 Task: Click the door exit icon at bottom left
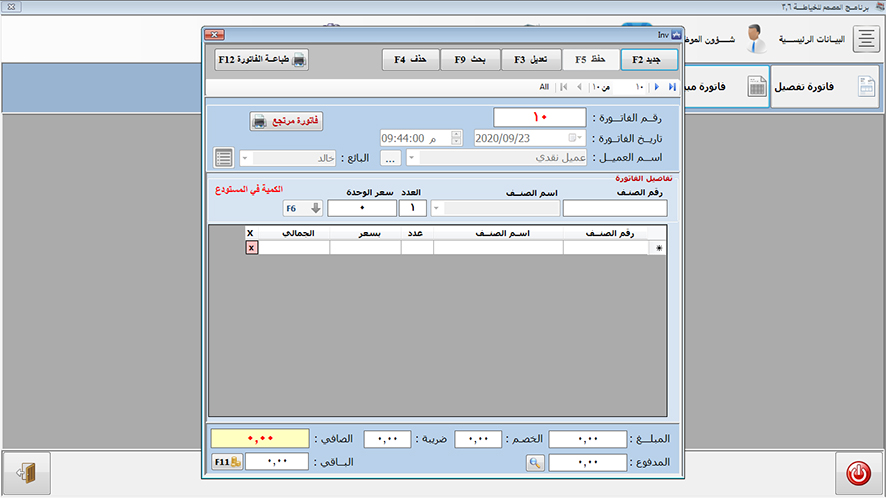tap(26, 472)
